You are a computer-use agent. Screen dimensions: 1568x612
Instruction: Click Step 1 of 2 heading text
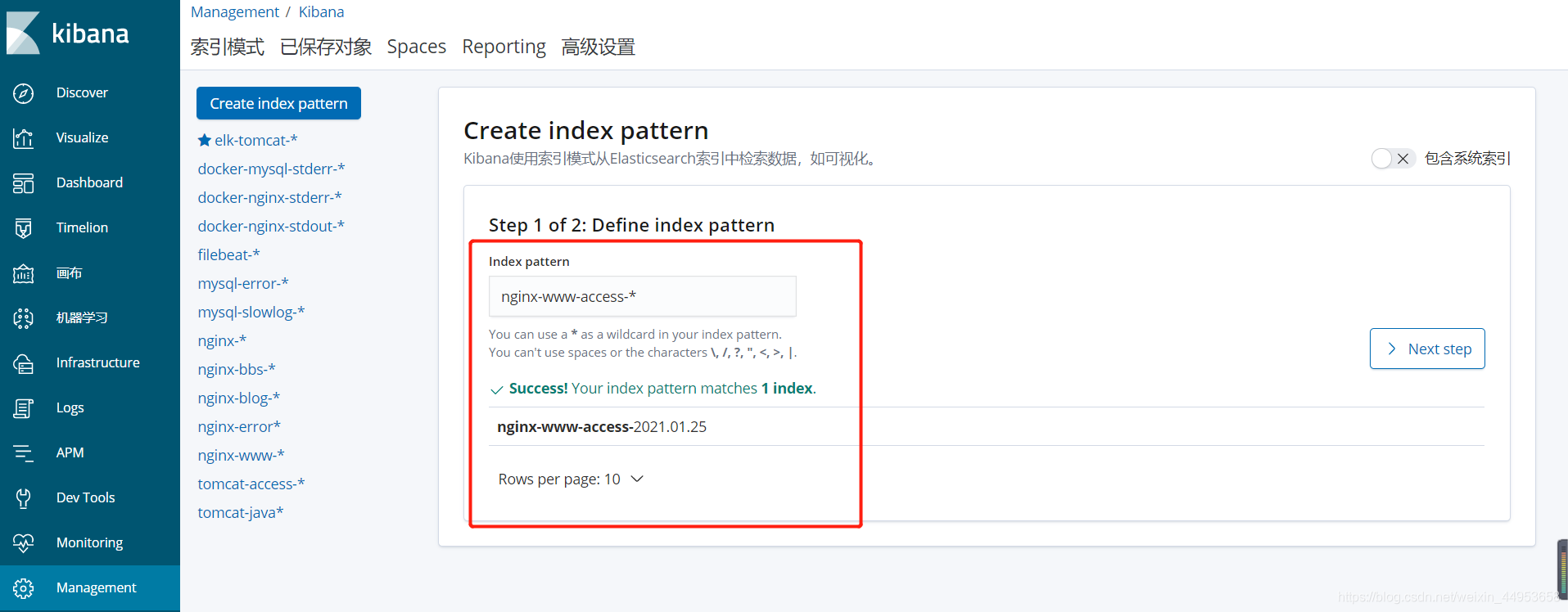click(631, 225)
